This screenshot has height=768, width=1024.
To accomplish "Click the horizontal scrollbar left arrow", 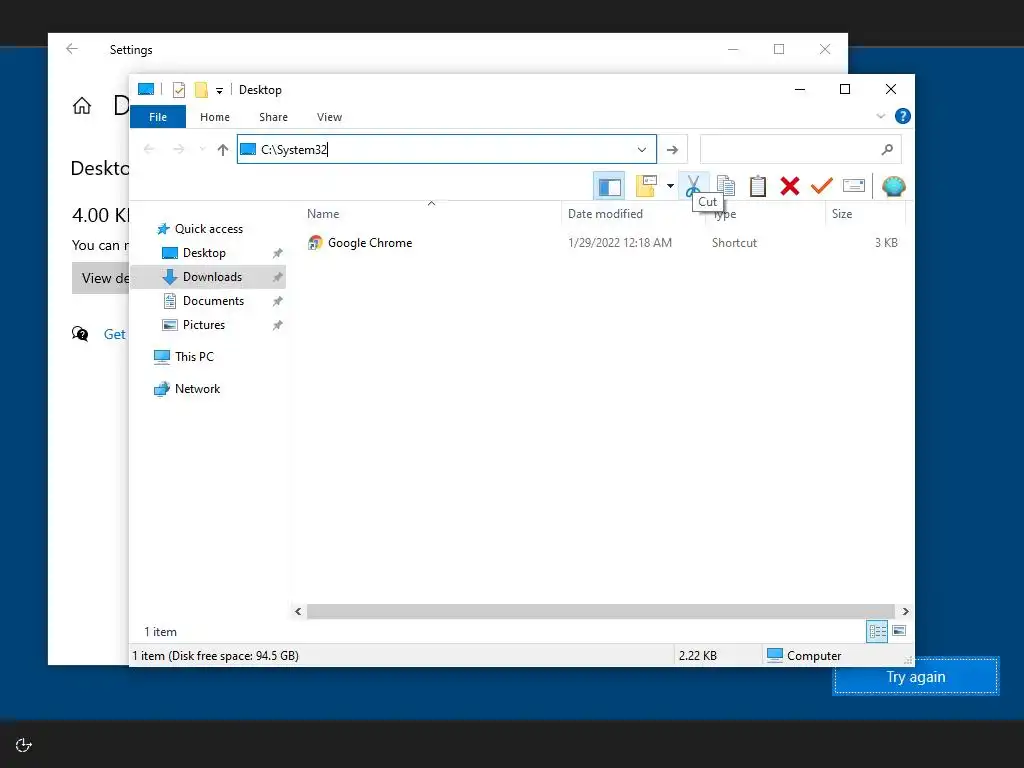I will 298,611.
